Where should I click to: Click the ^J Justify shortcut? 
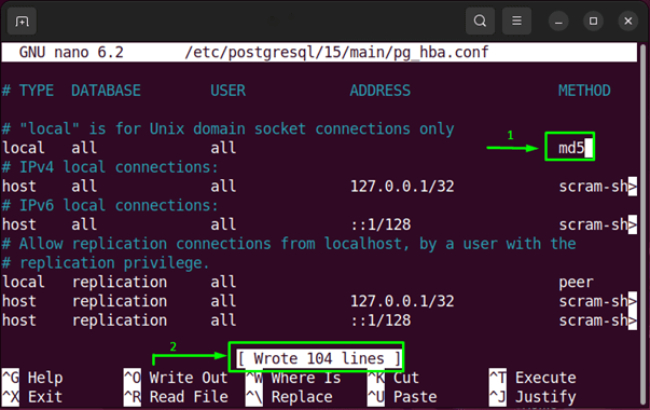(533, 397)
